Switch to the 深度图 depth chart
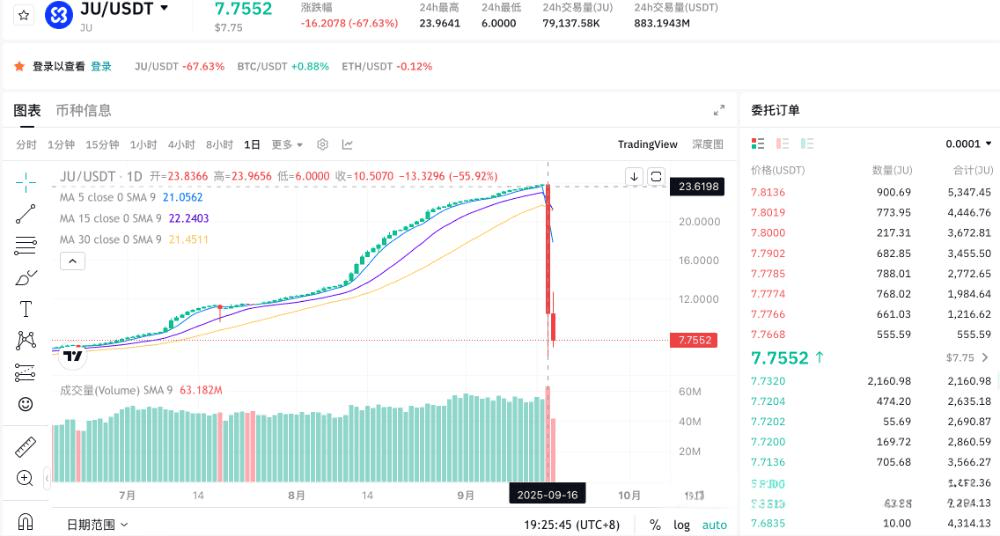Viewport: 1000px width, 536px height. point(707,144)
